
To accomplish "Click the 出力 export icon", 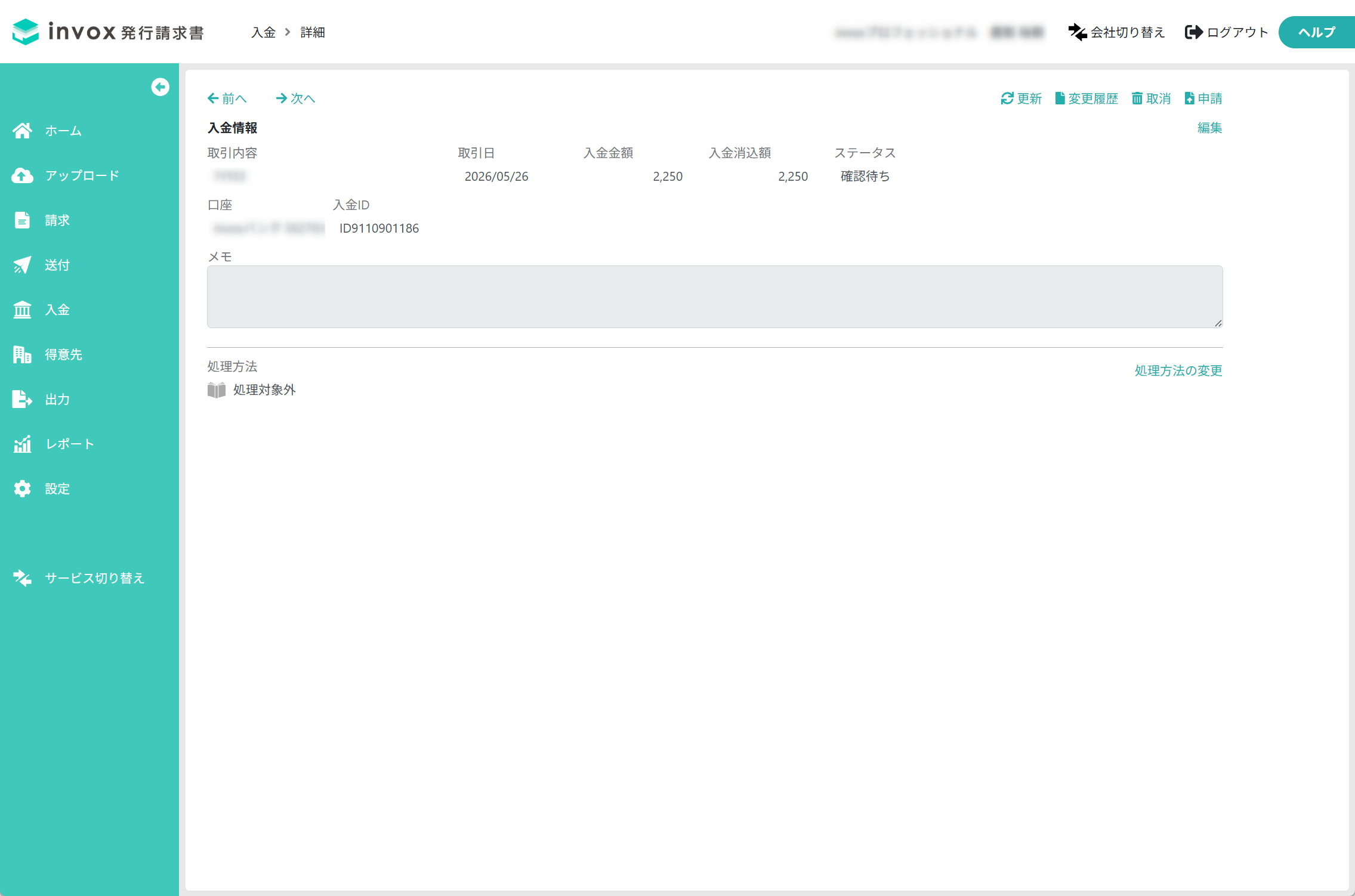I will (22, 399).
